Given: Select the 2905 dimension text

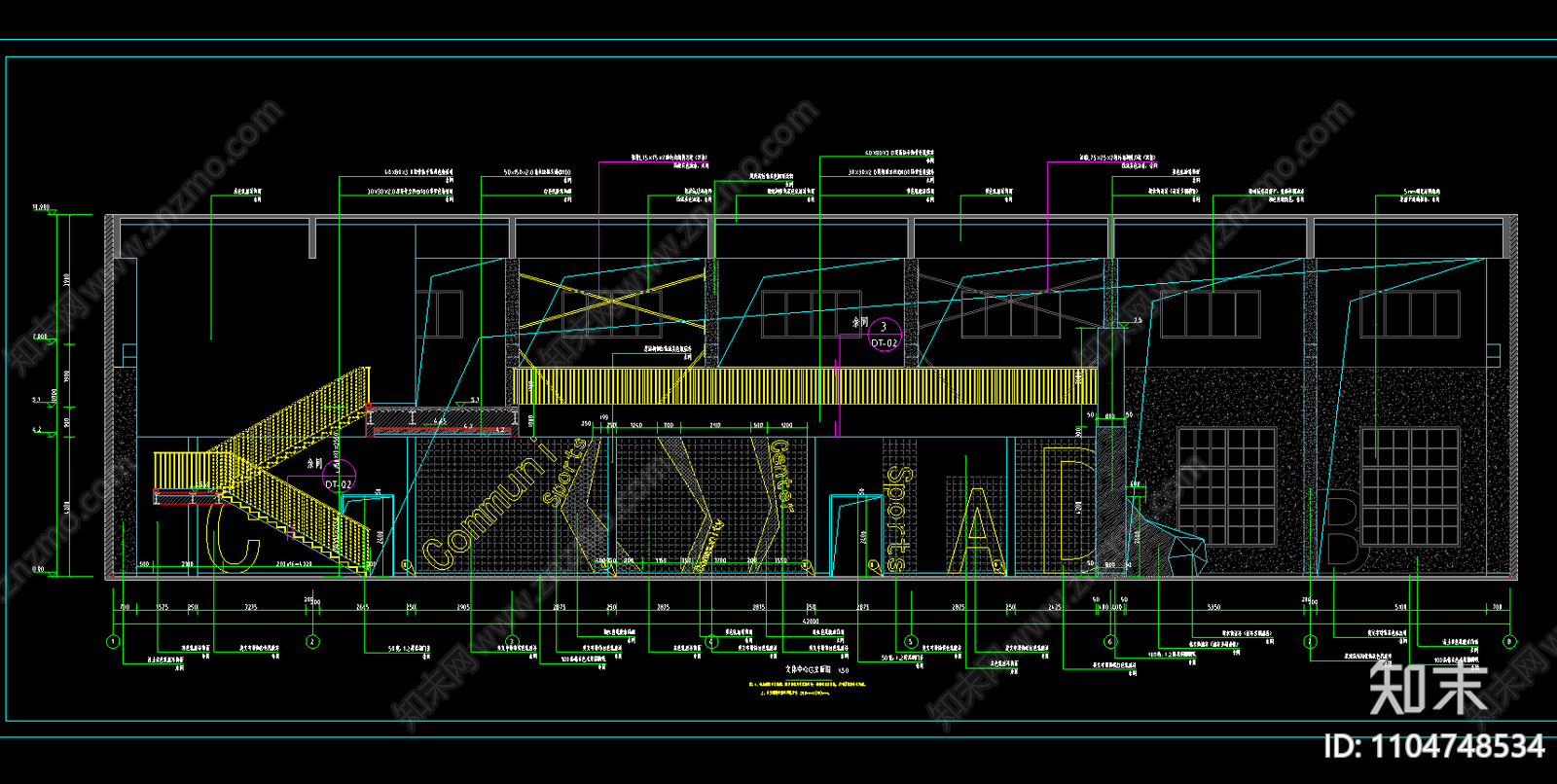Looking at the screenshot, I should click(463, 607).
